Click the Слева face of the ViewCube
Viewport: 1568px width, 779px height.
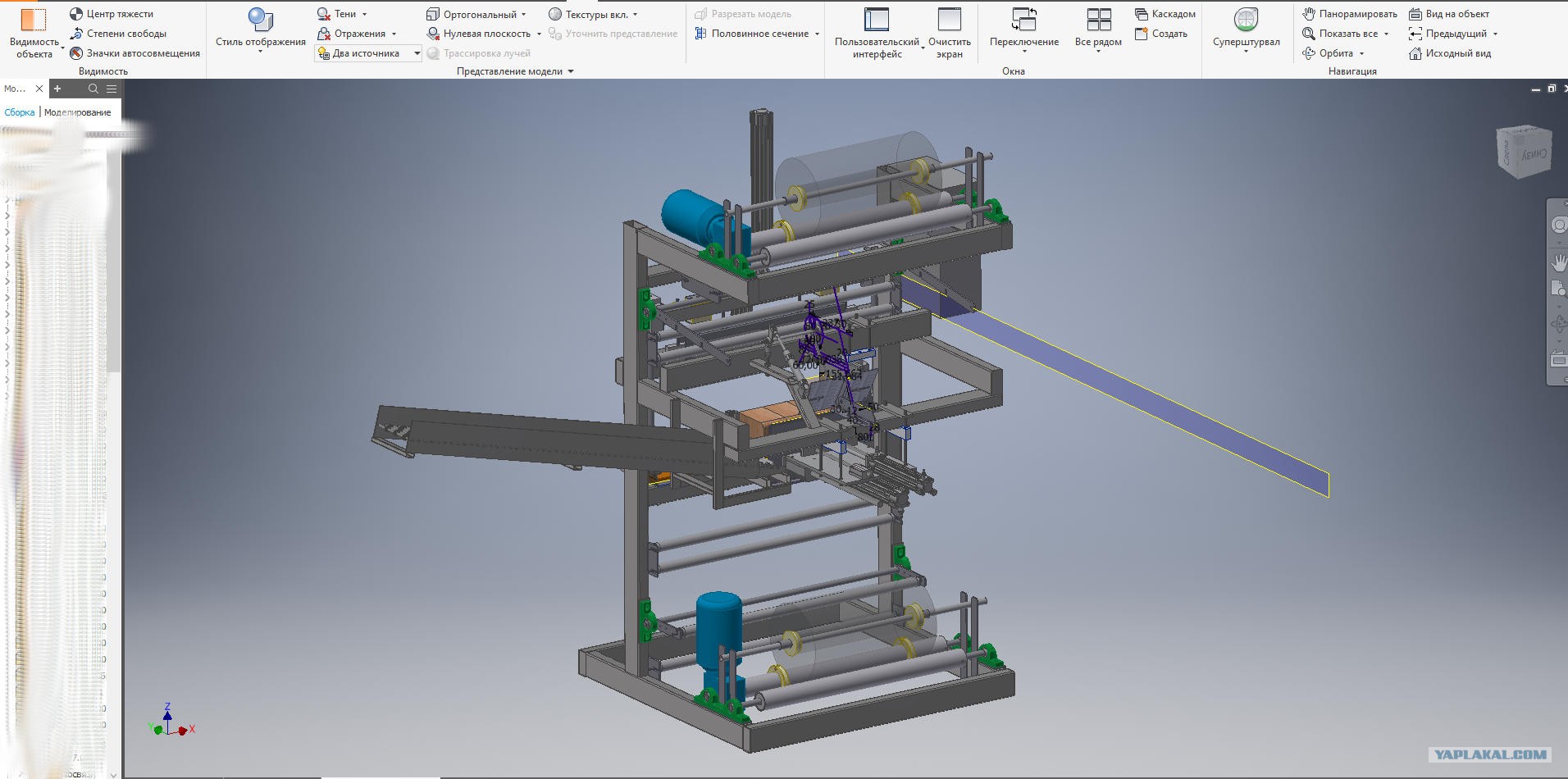click(x=1507, y=153)
